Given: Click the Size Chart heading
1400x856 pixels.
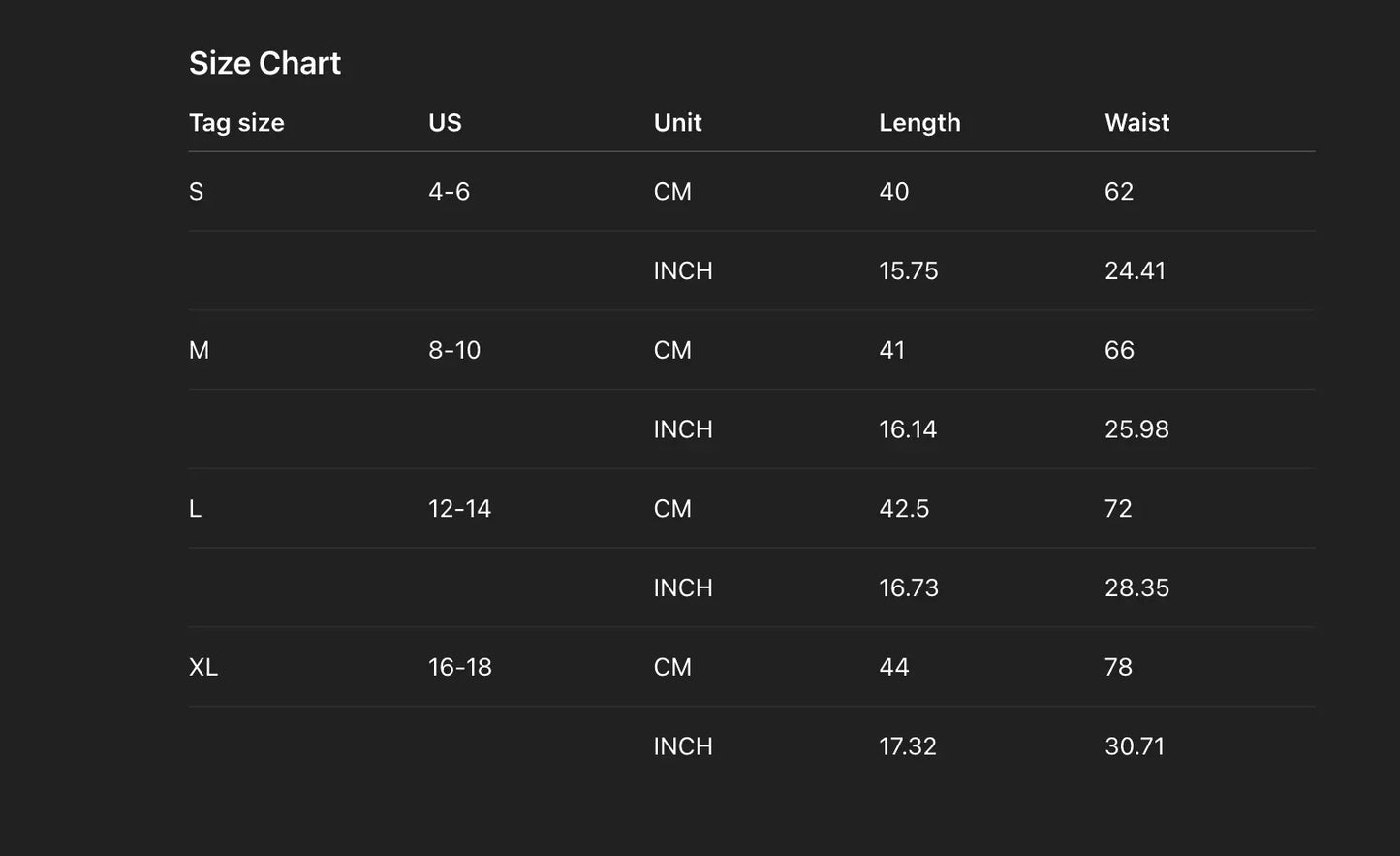Looking at the screenshot, I should tap(264, 63).
